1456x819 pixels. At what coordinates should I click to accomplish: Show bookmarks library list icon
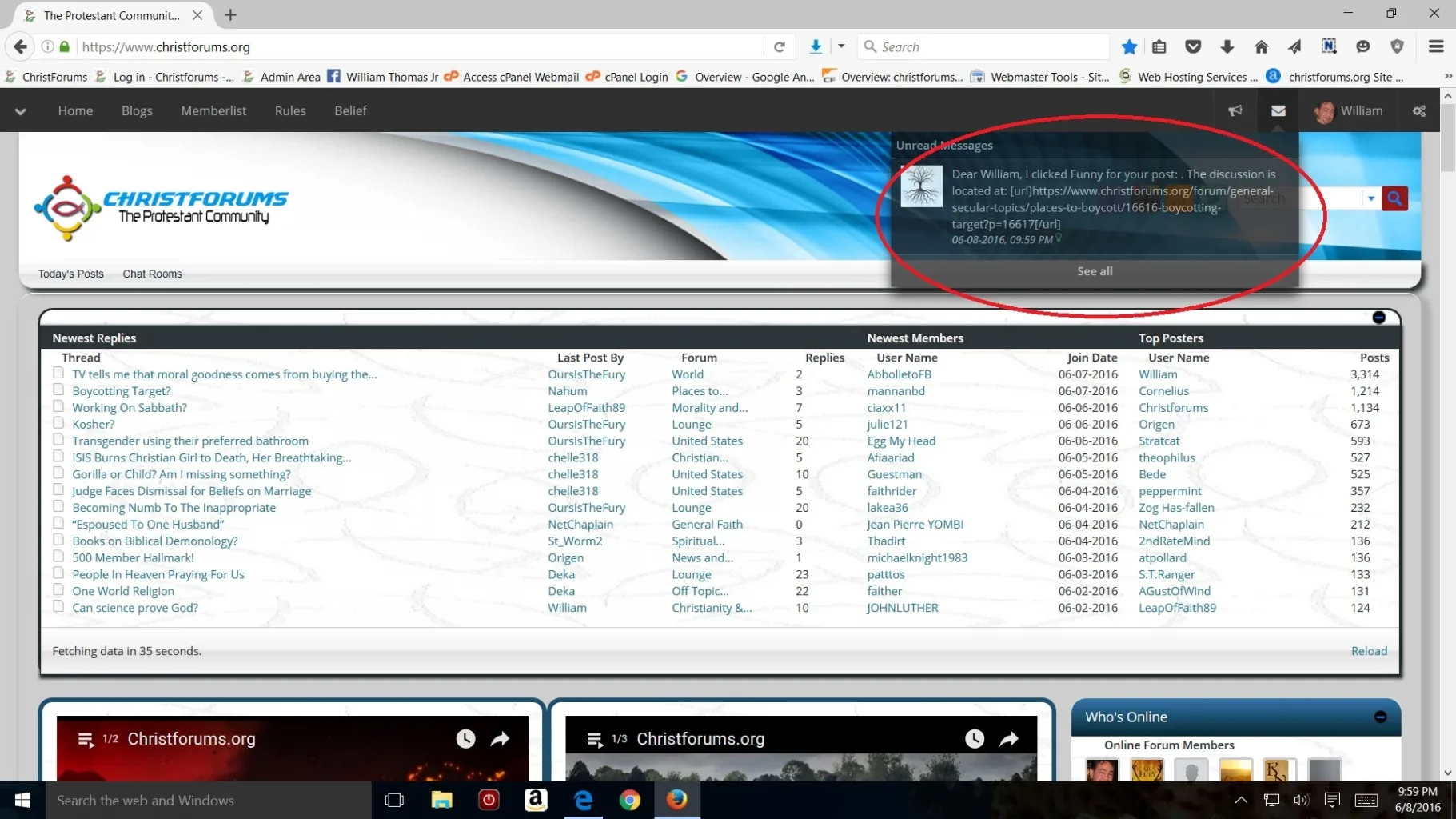(x=1159, y=46)
